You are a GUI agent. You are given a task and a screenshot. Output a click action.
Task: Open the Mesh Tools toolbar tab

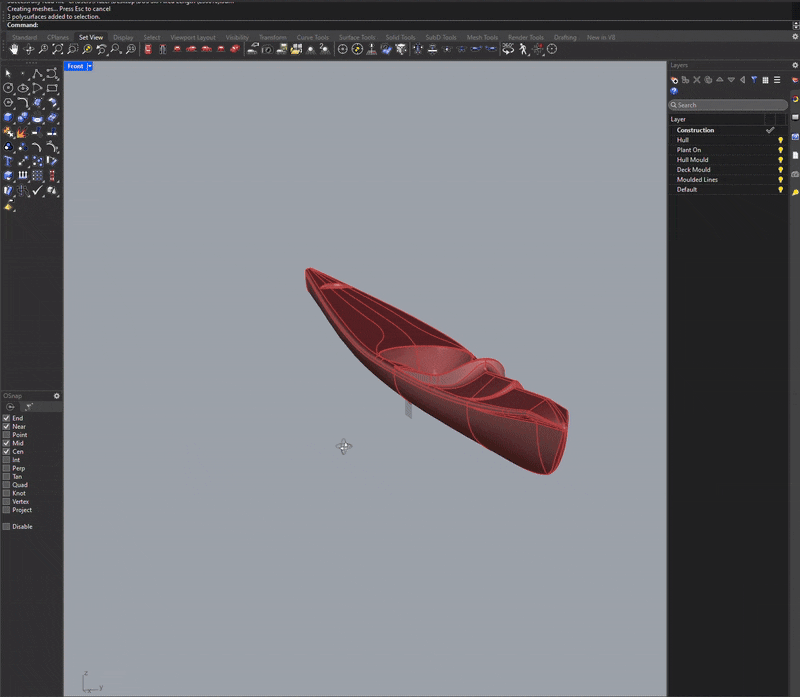(481, 37)
